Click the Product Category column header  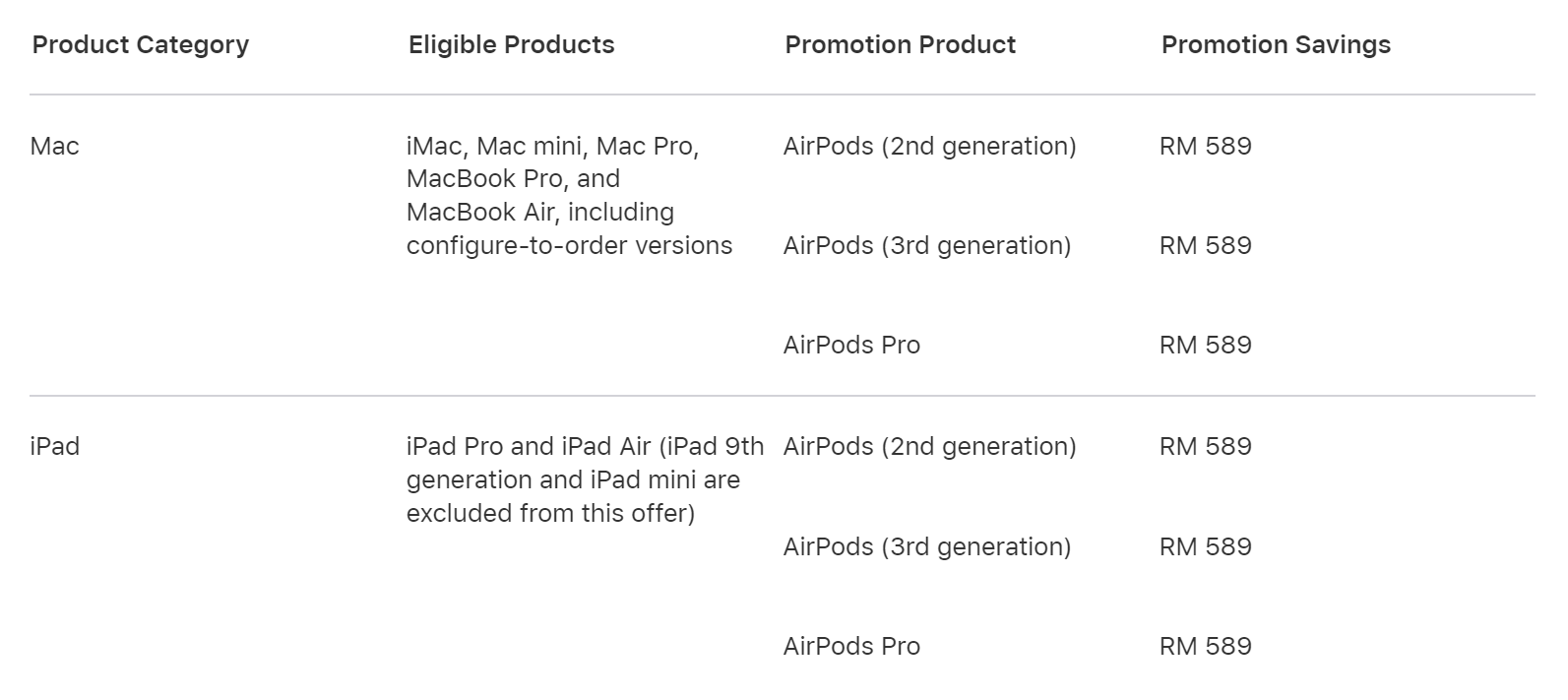pos(141,45)
